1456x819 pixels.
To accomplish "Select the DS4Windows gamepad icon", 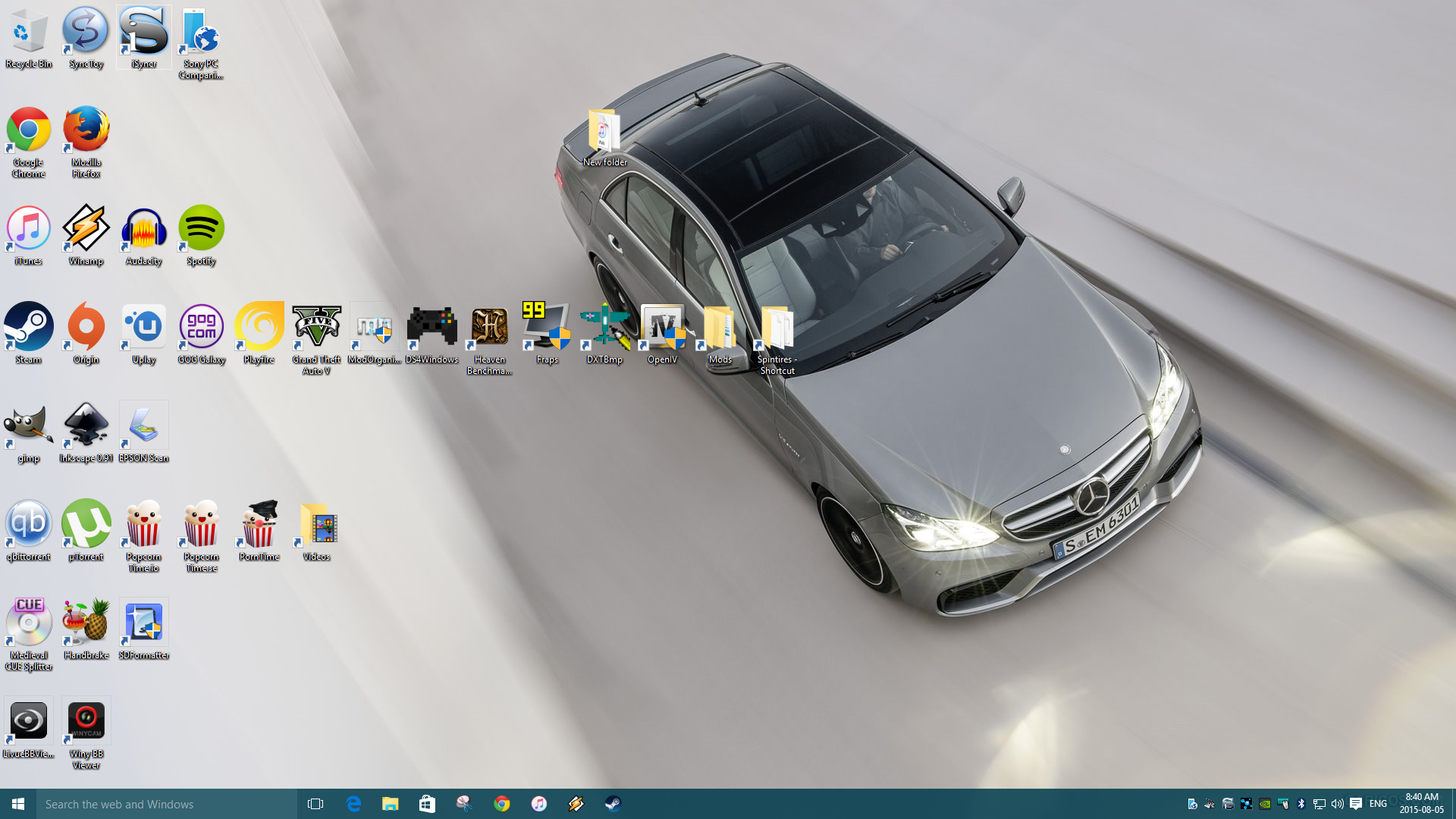I will point(431,334).
